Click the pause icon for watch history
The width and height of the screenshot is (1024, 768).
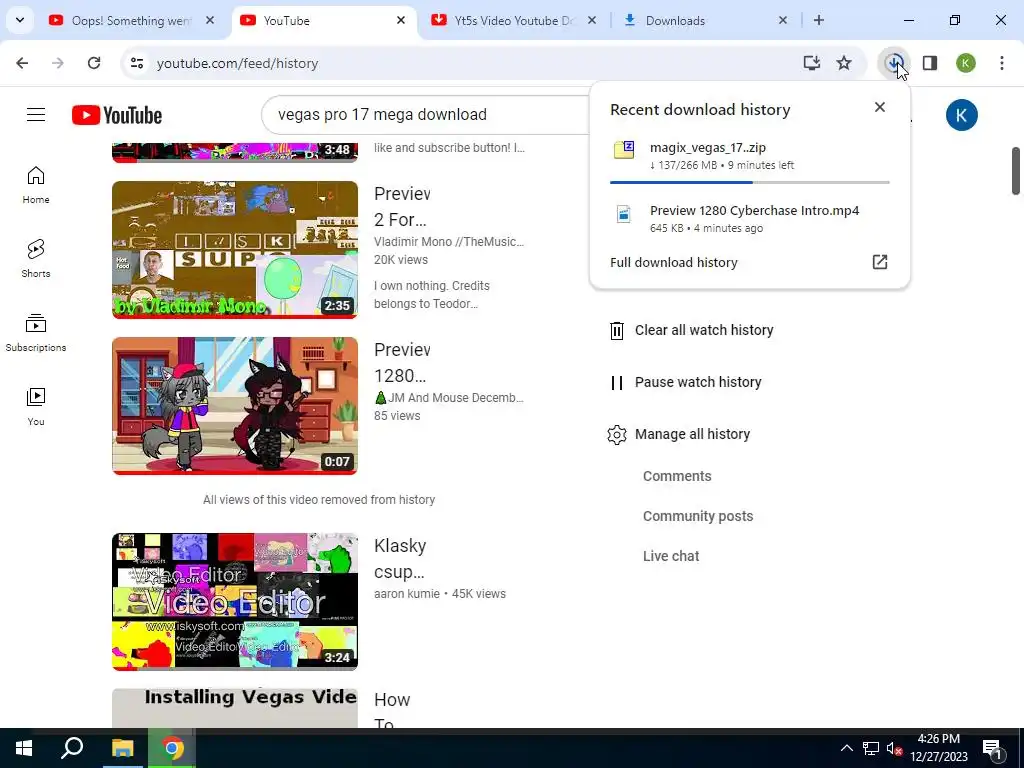click(616, 383)
